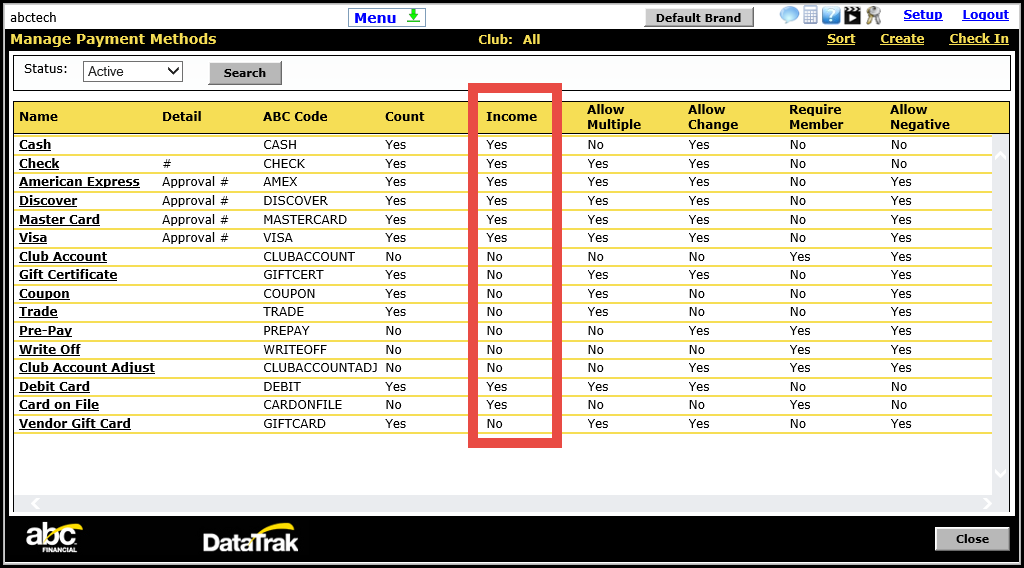Open the Vendor Gift Card payment method

pos(74,423)
